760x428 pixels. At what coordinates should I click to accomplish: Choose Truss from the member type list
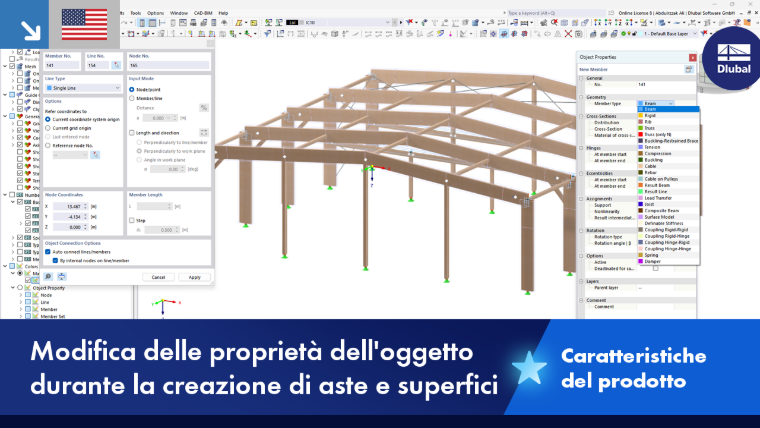668,128
